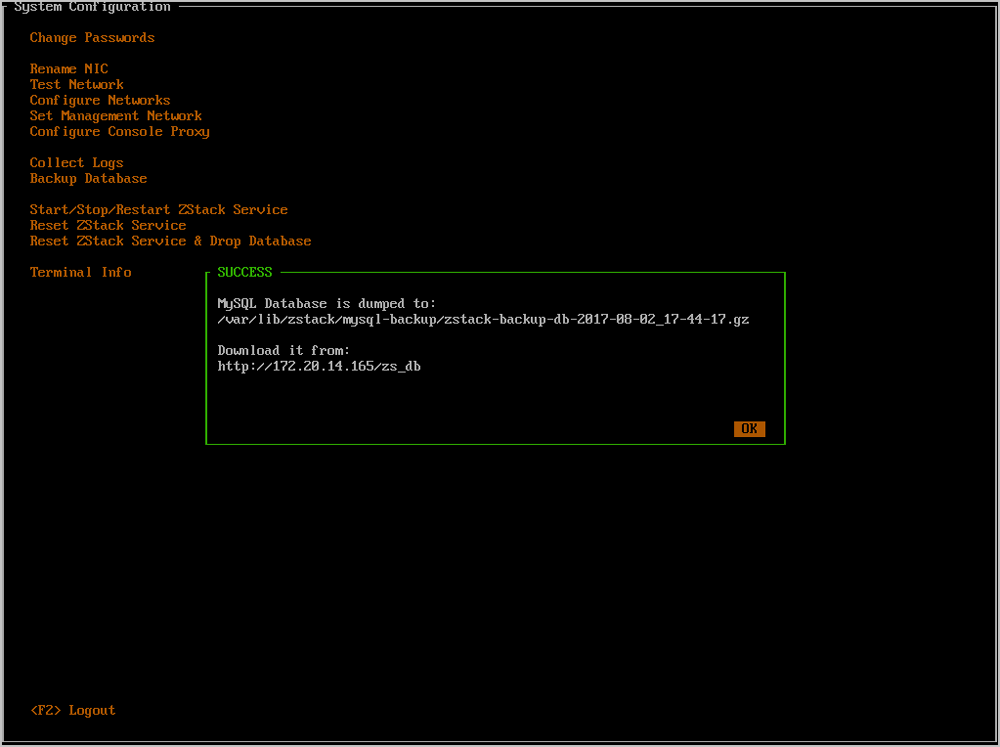Open the Test Network option
1000x747 pixels.
77,85
